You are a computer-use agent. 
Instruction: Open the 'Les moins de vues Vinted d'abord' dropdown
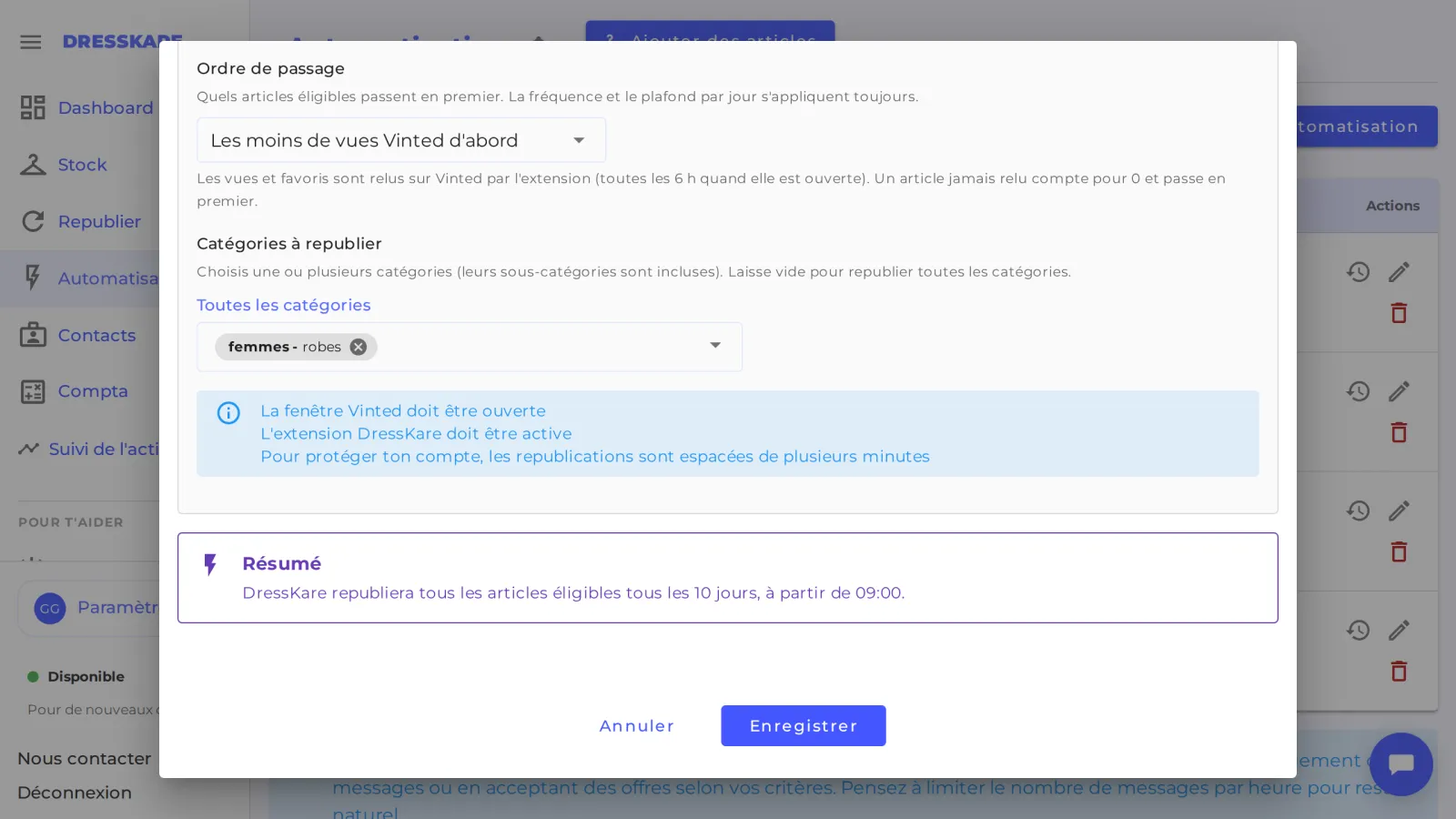point(401,140)
